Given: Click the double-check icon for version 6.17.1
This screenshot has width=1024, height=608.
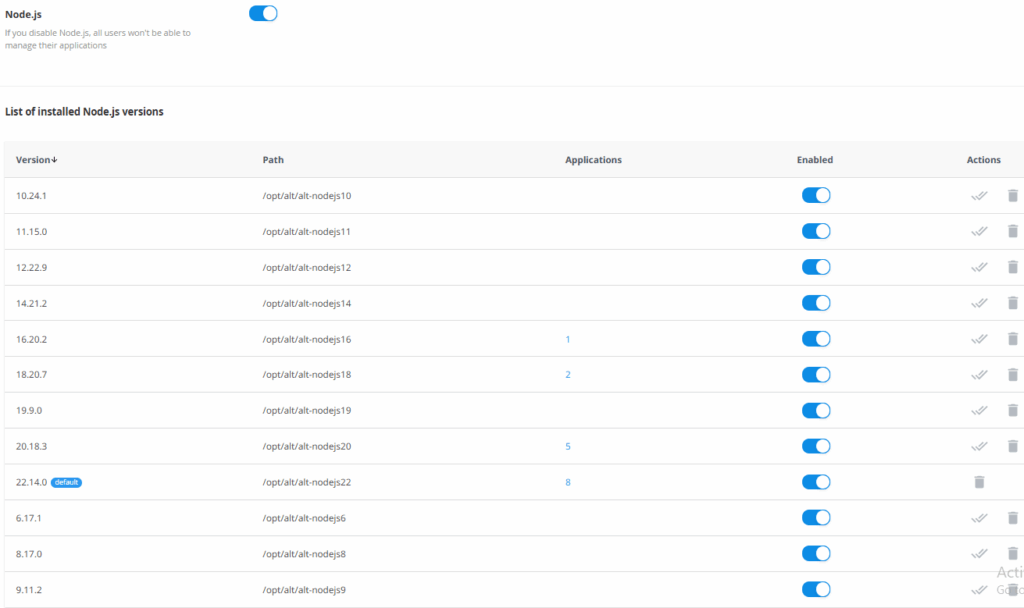Looking at the screenshot, I should pos(980,518).
